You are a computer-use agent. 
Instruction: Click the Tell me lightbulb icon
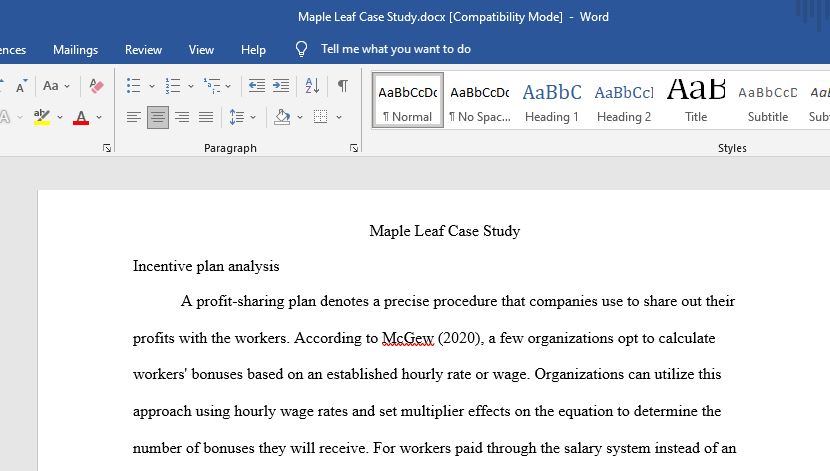click(x=301, y=49)
